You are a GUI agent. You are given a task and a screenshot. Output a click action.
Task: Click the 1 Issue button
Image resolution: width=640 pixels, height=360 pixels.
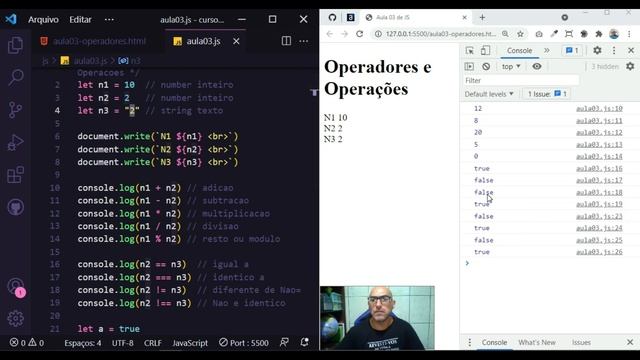click(547, 94)
